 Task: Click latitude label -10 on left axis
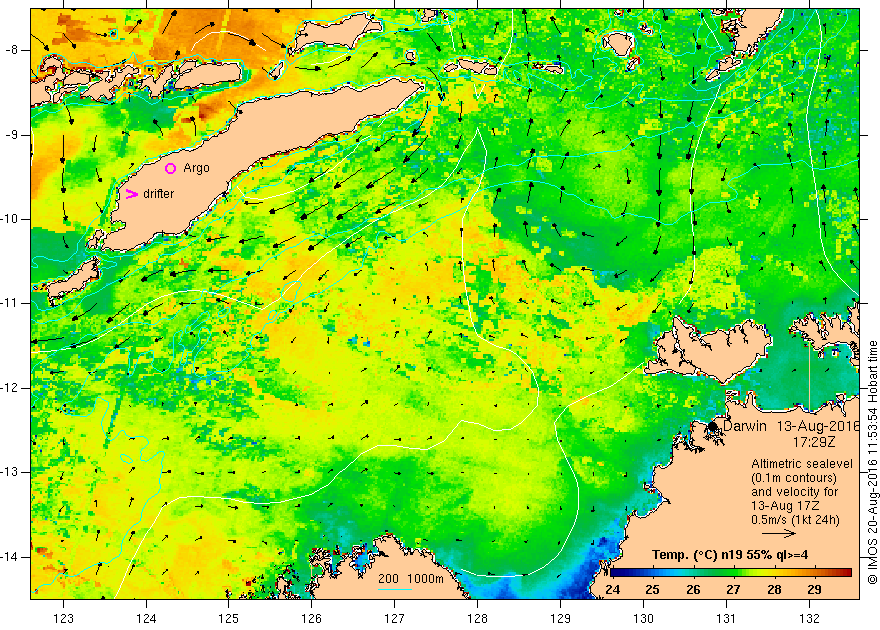[x=10, y=219]
